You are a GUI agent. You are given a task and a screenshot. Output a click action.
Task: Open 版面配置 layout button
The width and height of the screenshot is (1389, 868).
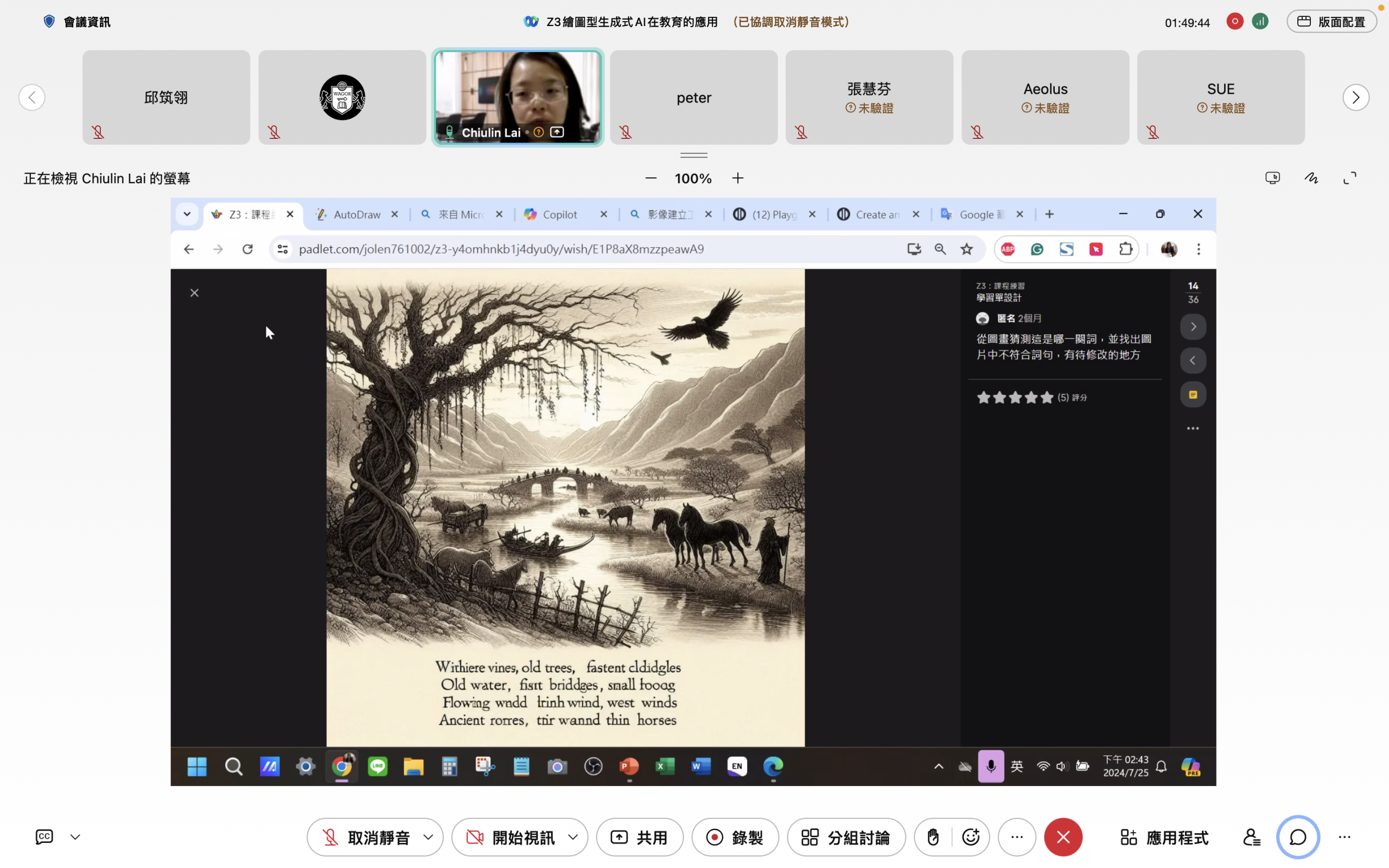tap(1331, 22)
